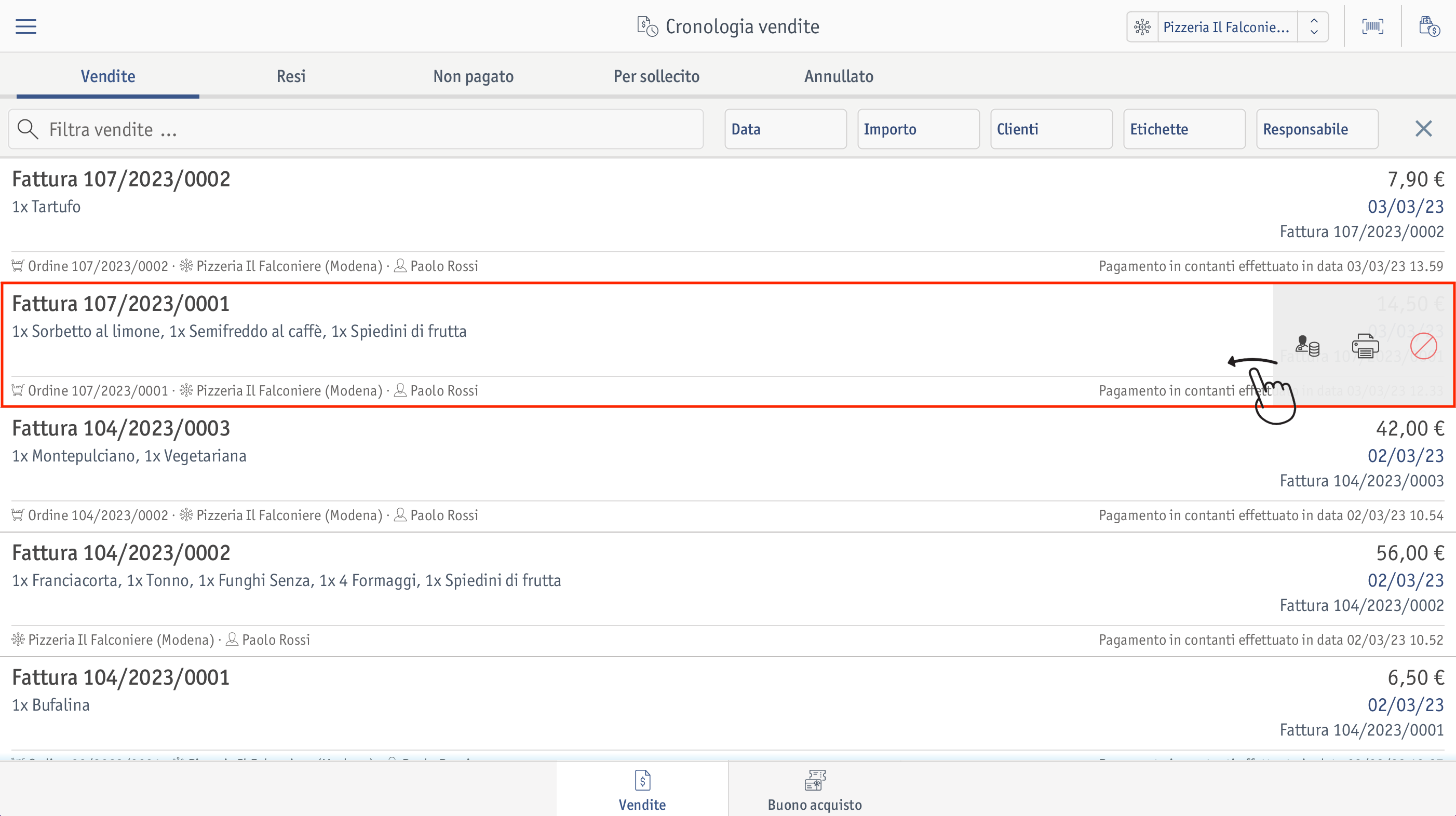This screenshot has height=816, width=1456.
Task: Click the 03/03/23 date of Fattura 107/2023/0002
Action: tap(1405, 207)
